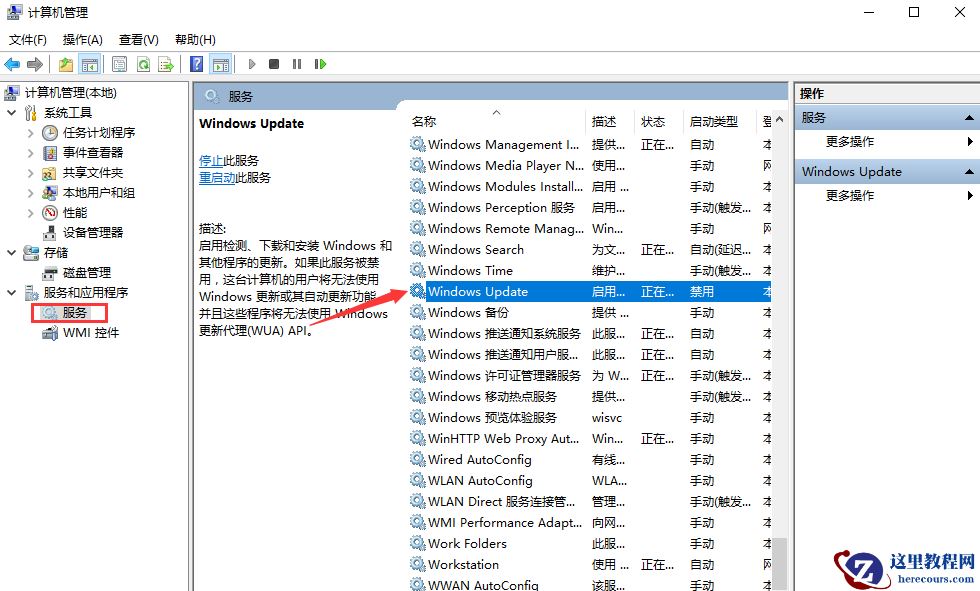Click the Stop service square icon
Image resolution: width=980 pixels, height=591 pixels.
point(274,63)
